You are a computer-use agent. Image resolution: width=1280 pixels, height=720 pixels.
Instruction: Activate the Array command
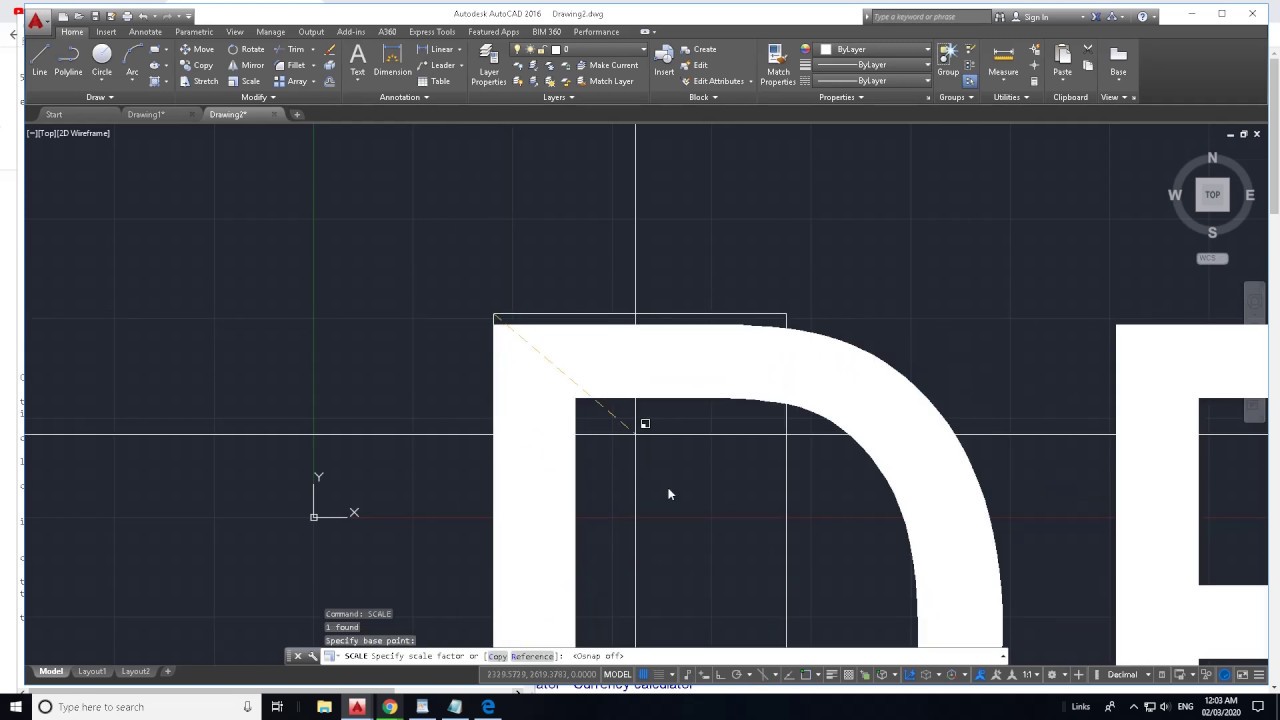(291, 81)
